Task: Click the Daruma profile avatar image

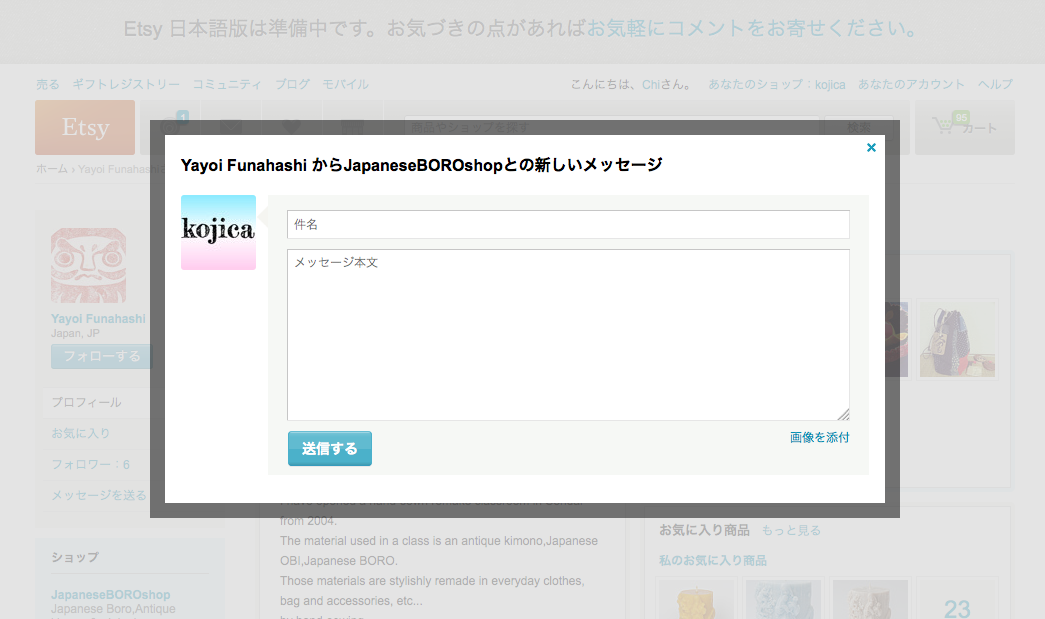Action: tap(89, 265)
